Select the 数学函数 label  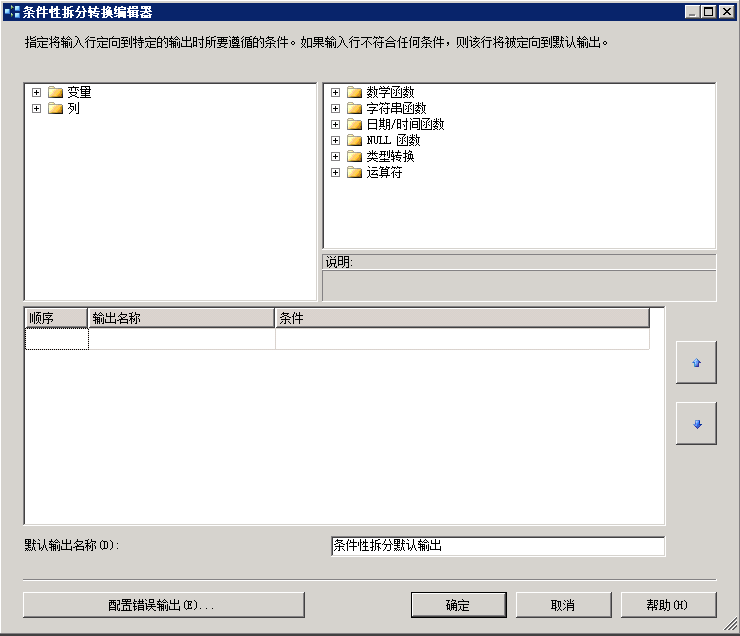390,92
